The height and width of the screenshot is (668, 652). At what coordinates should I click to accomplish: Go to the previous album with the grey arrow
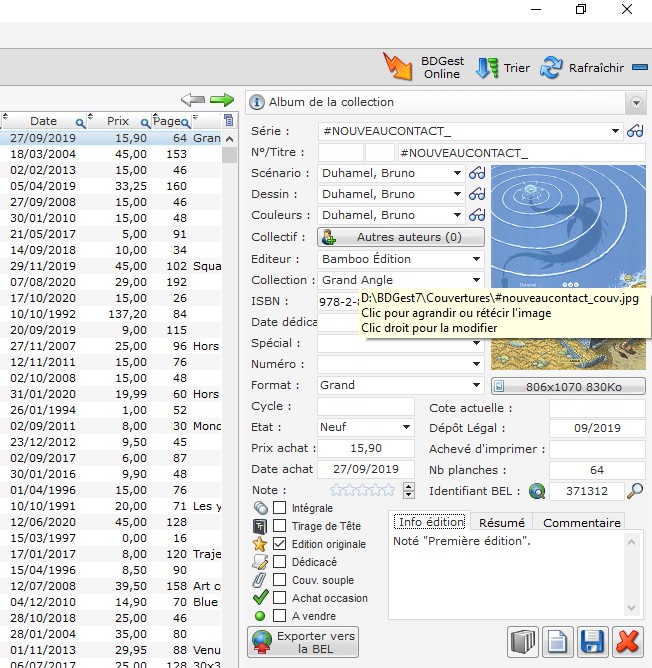click(193, 100)
